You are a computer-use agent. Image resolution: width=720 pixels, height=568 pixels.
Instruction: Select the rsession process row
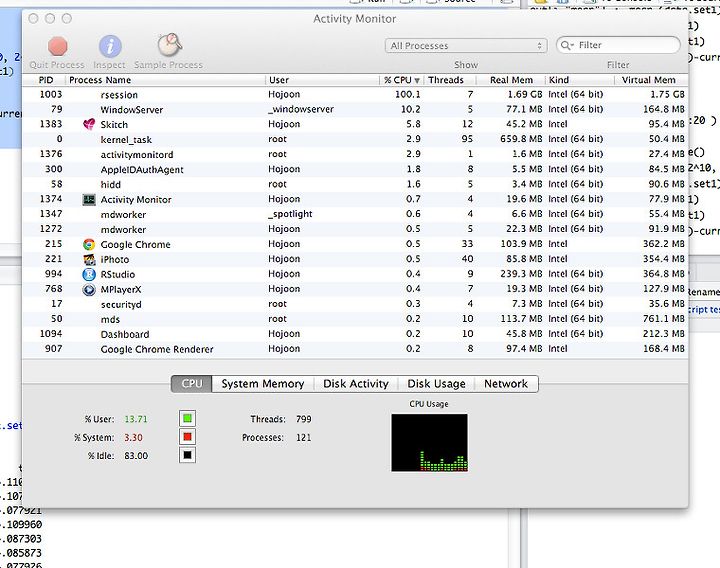tap(355, 95)
